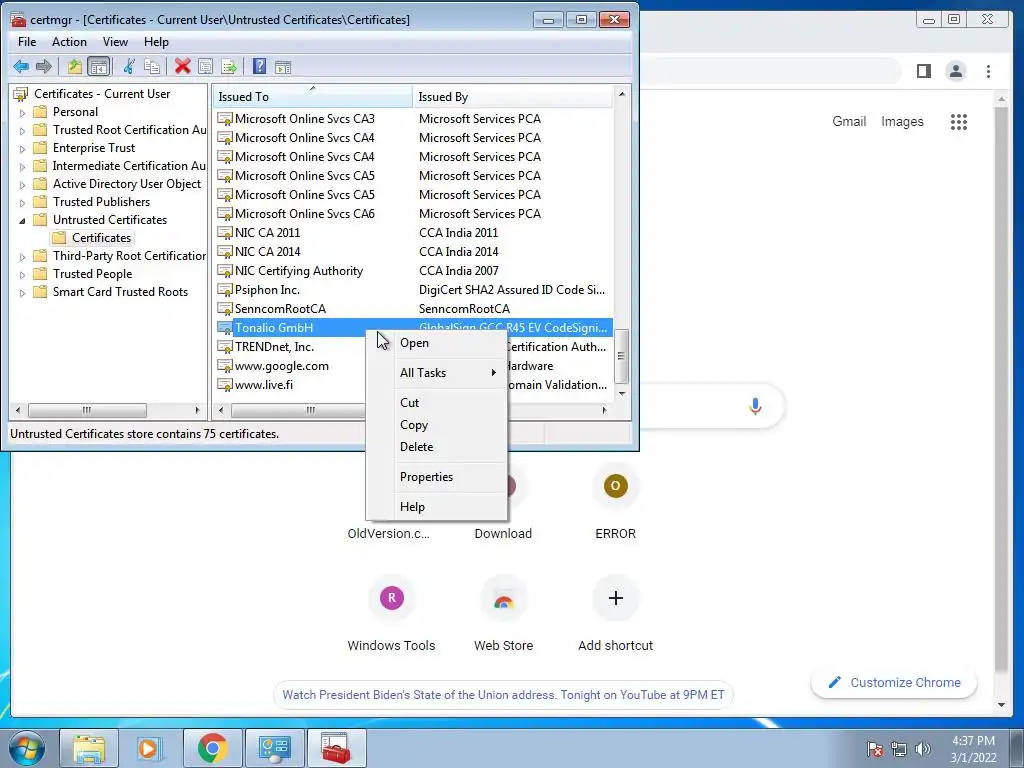Switch to Chrome from the taskbar

(x=212, y=748)
